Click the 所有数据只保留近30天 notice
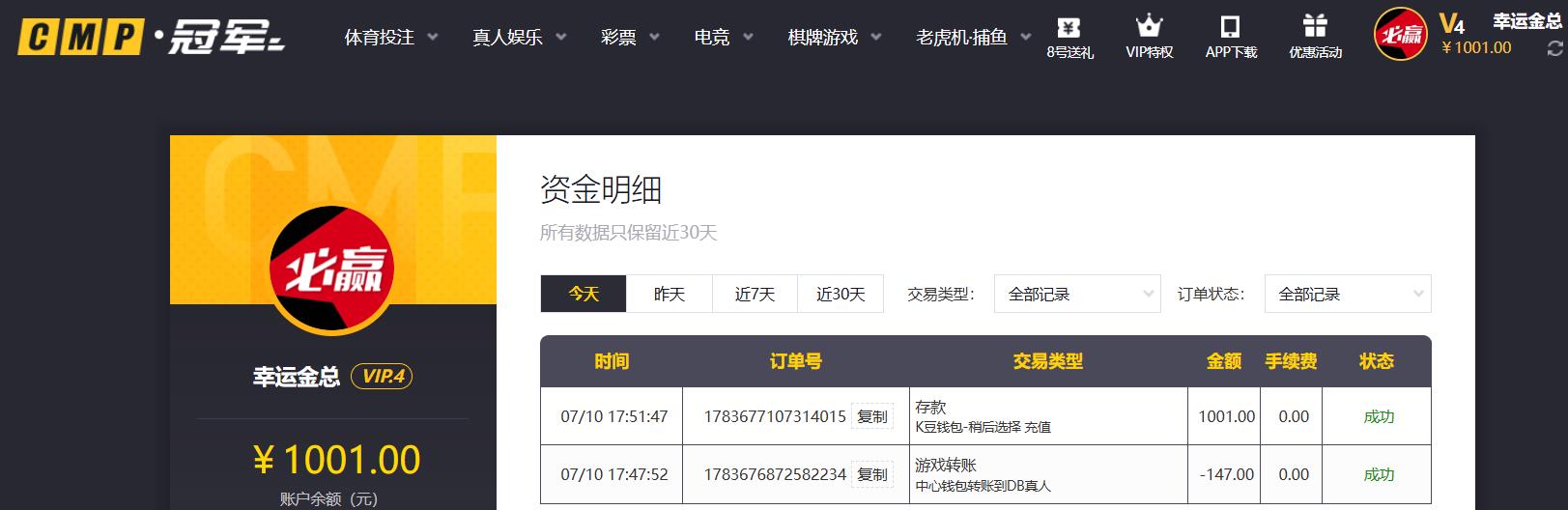The width and height of the screenshot is (1568, 510). tap(628, 233)
